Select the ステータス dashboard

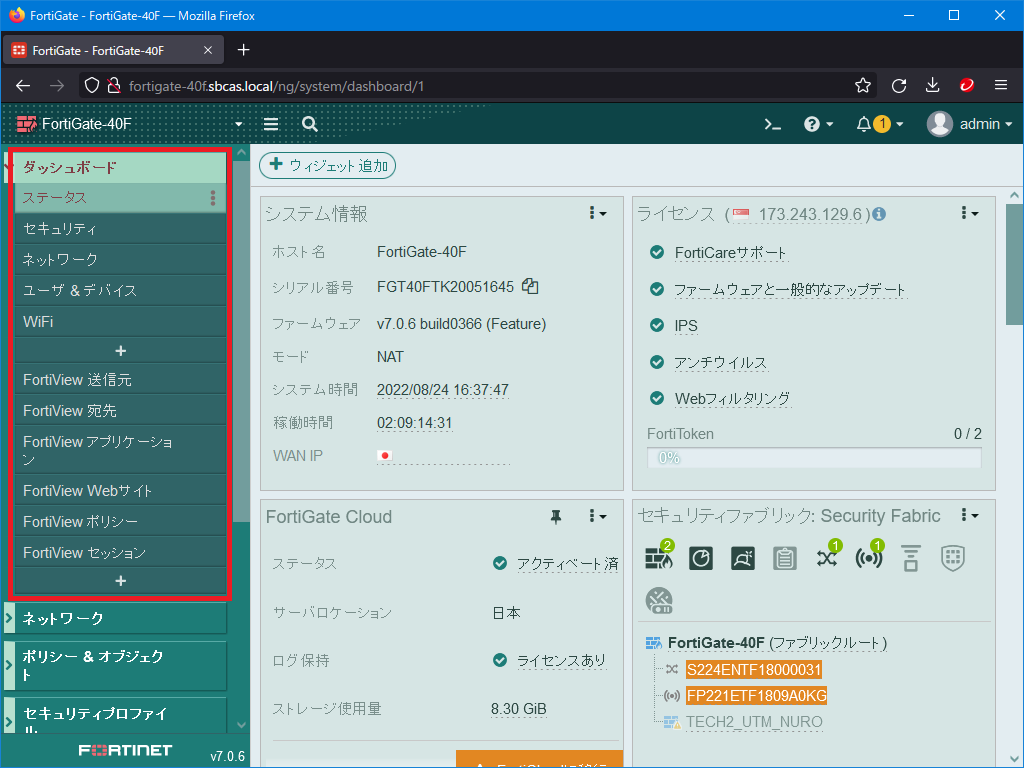point(120,198)
